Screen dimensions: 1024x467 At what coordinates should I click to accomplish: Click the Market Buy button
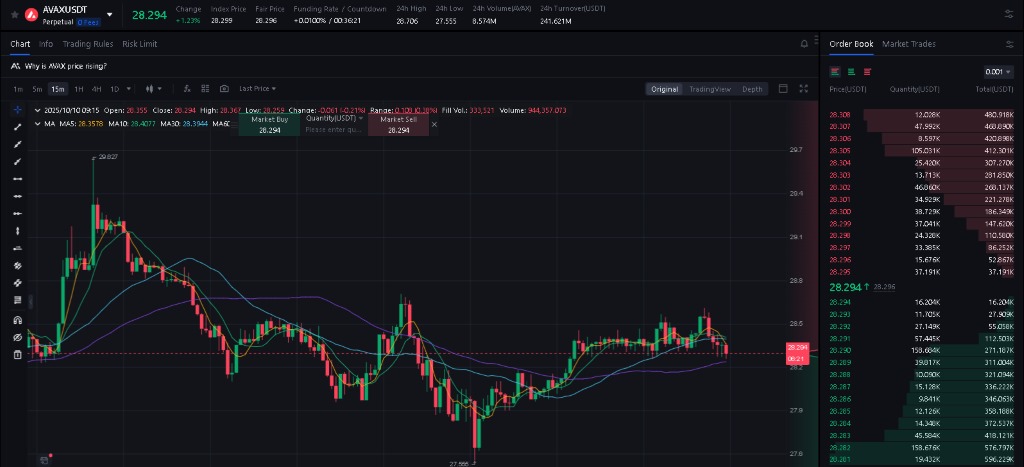coord(269,125)
